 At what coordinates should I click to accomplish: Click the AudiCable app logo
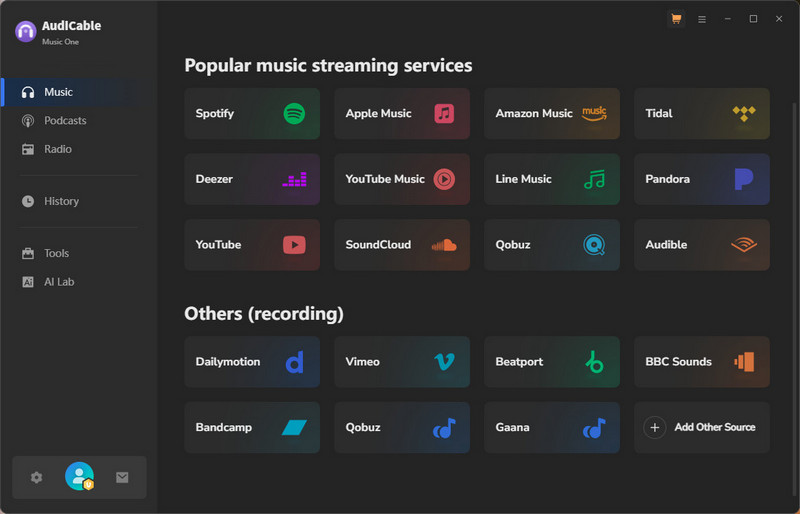pos(26,31)
